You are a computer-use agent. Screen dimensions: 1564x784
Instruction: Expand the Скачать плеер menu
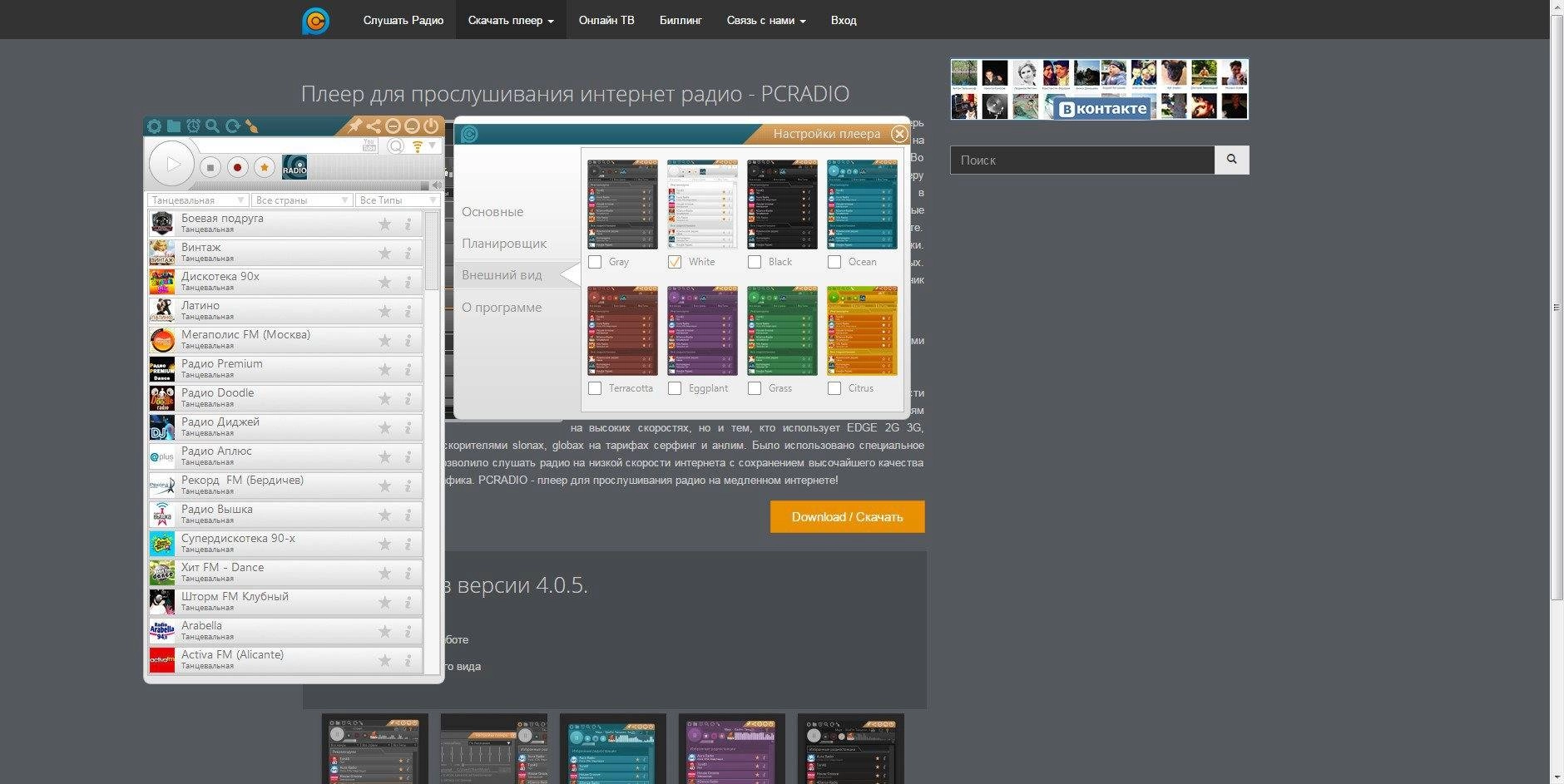(511, 20)
